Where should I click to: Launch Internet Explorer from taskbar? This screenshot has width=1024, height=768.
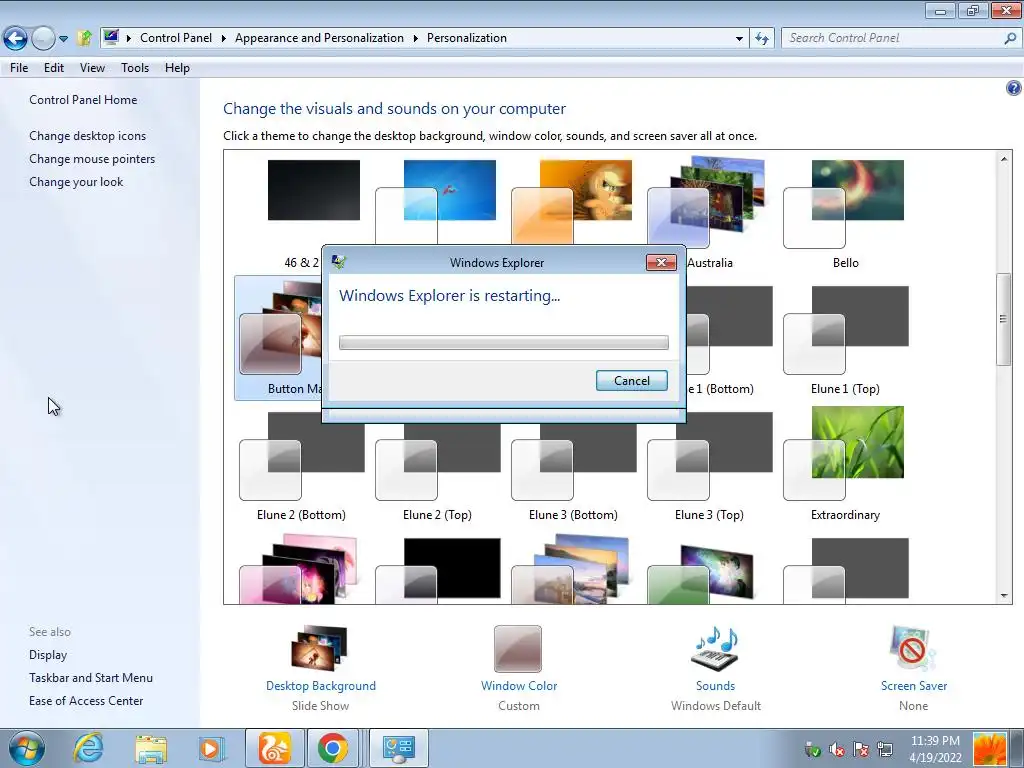point(88,748)
